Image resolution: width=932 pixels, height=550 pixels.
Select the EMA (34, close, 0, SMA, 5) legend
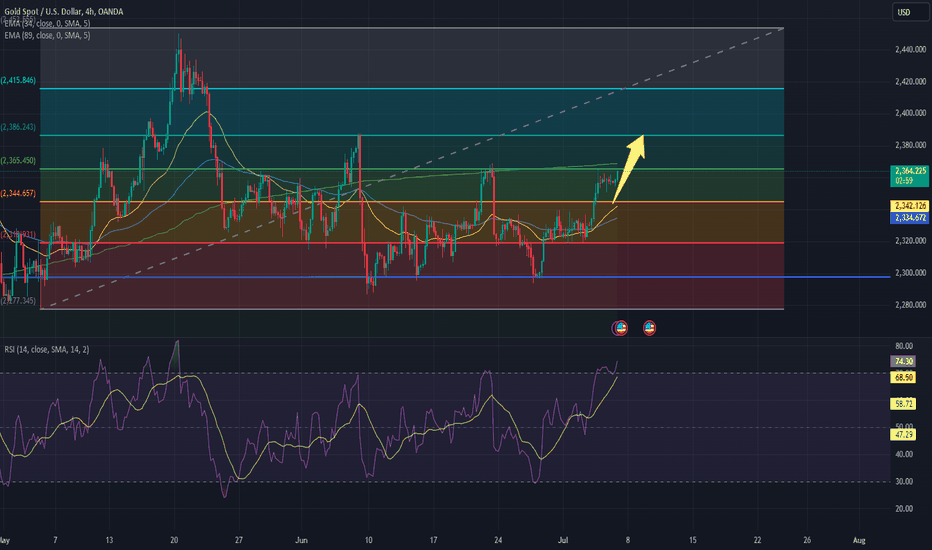tap(47, 24)
